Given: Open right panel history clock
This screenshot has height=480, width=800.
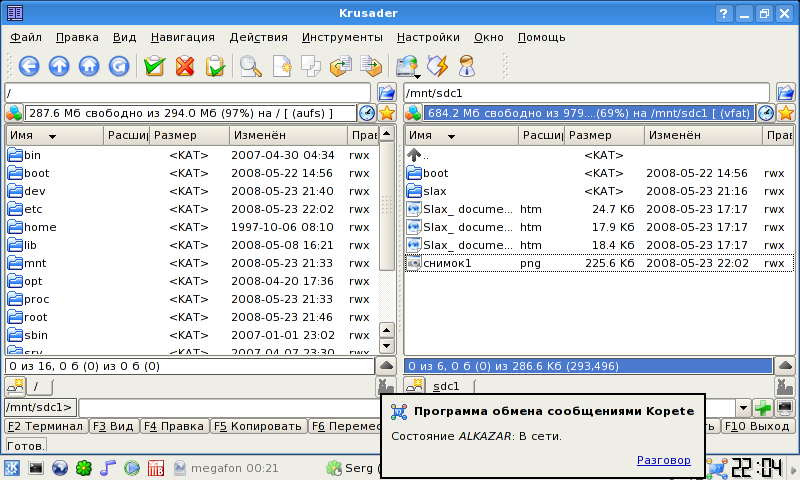Looking at the screenshot, I should pos(766,113).
